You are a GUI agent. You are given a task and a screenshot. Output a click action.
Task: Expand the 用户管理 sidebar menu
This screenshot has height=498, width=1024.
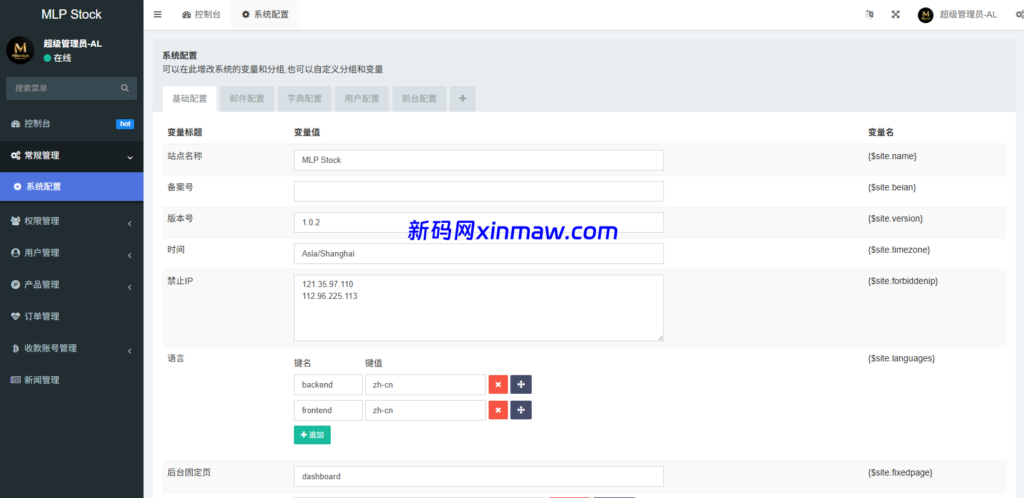click(72, 253)
